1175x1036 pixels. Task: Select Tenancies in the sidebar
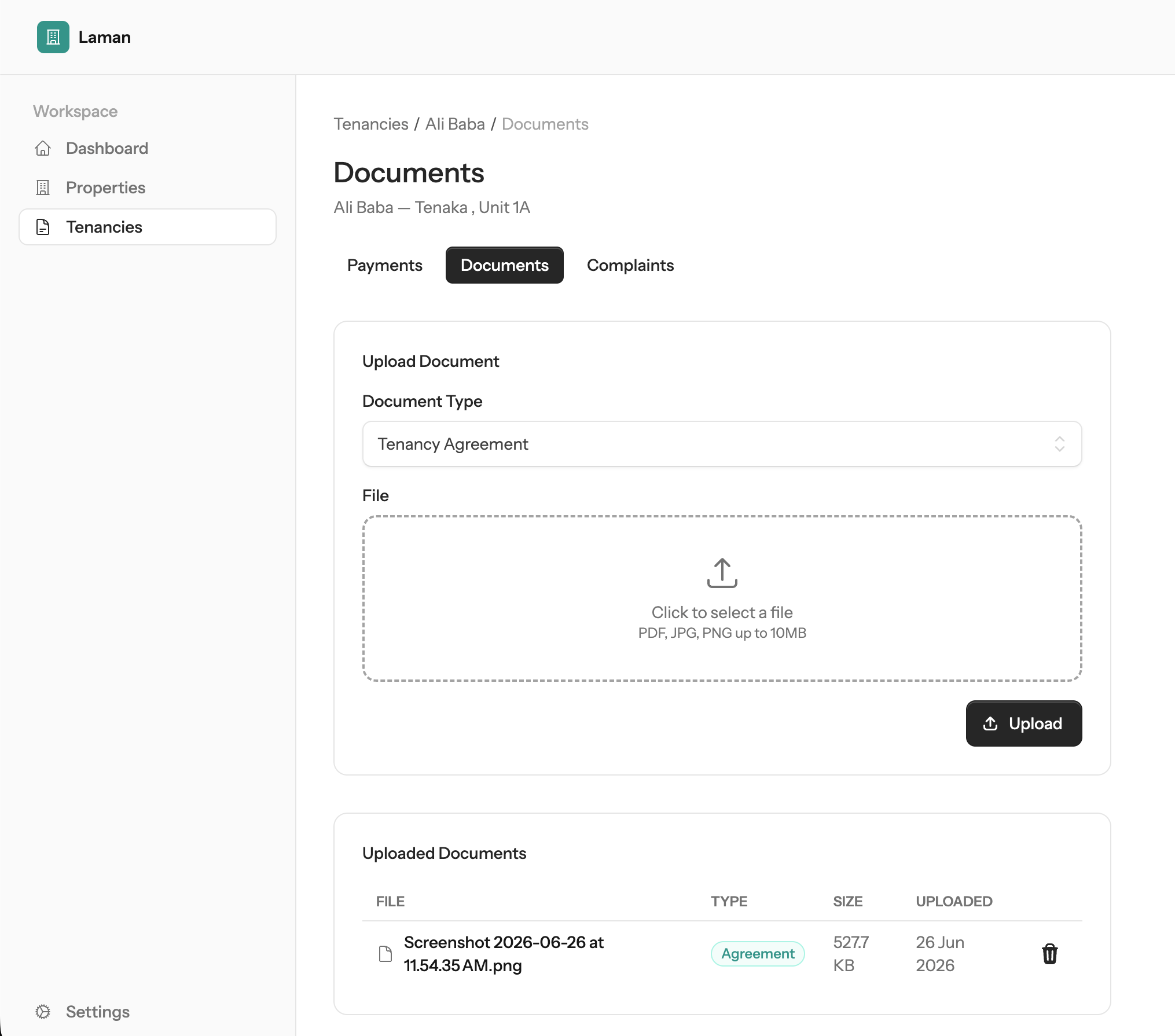(x=148, y=227)
